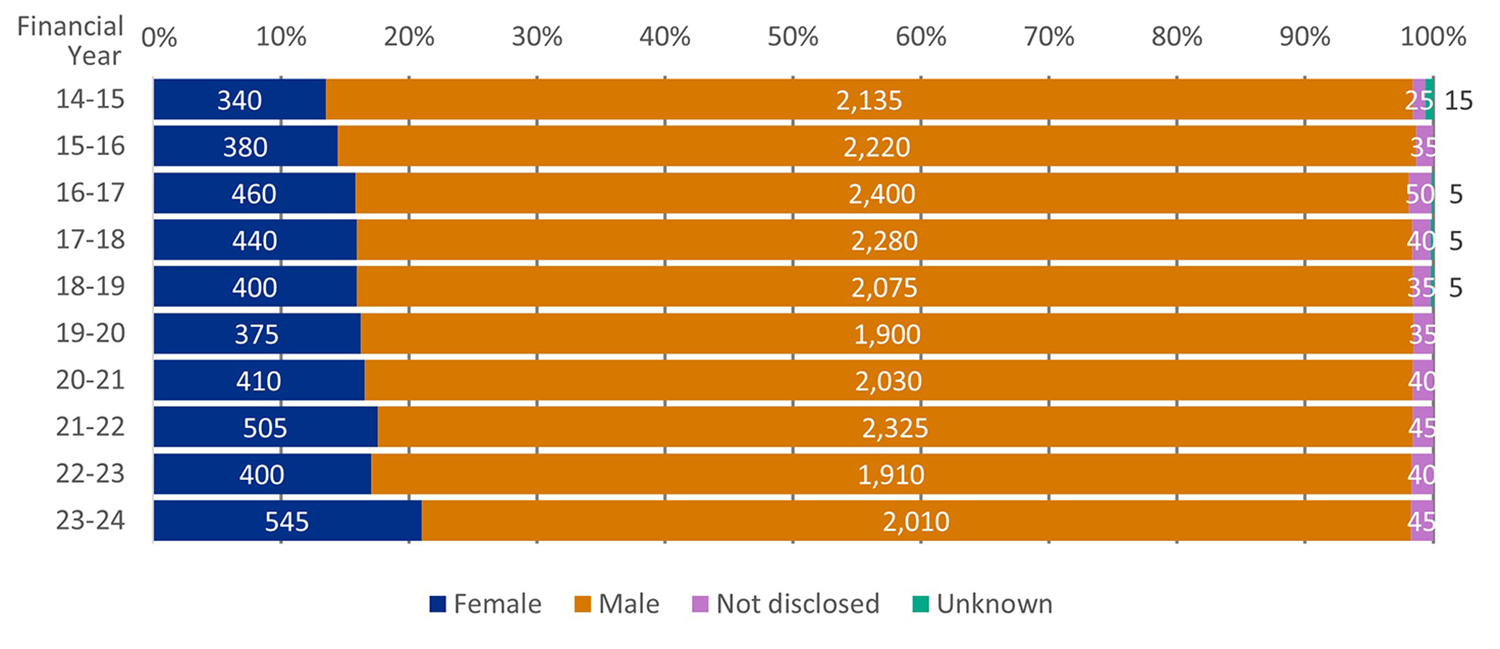Click the Not disclosed segment for 16-17
The image size is (1500, 649).
(1419, 194)
